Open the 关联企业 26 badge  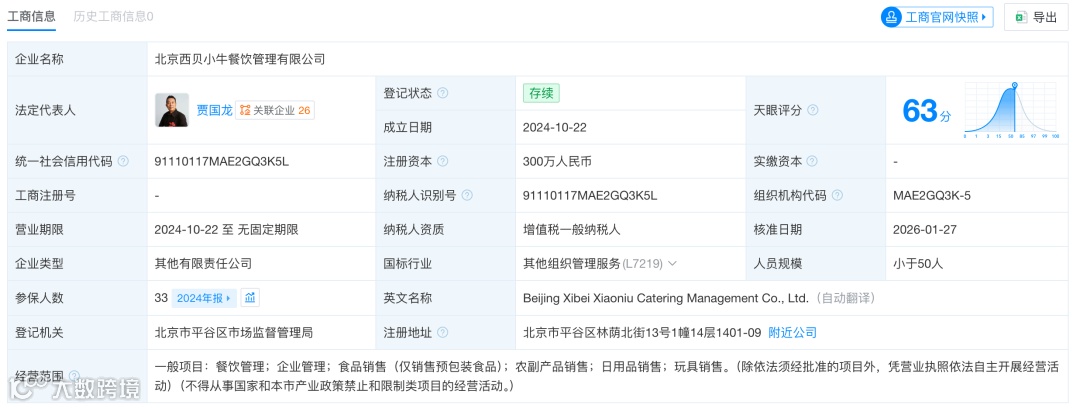(x=275, y=110)
